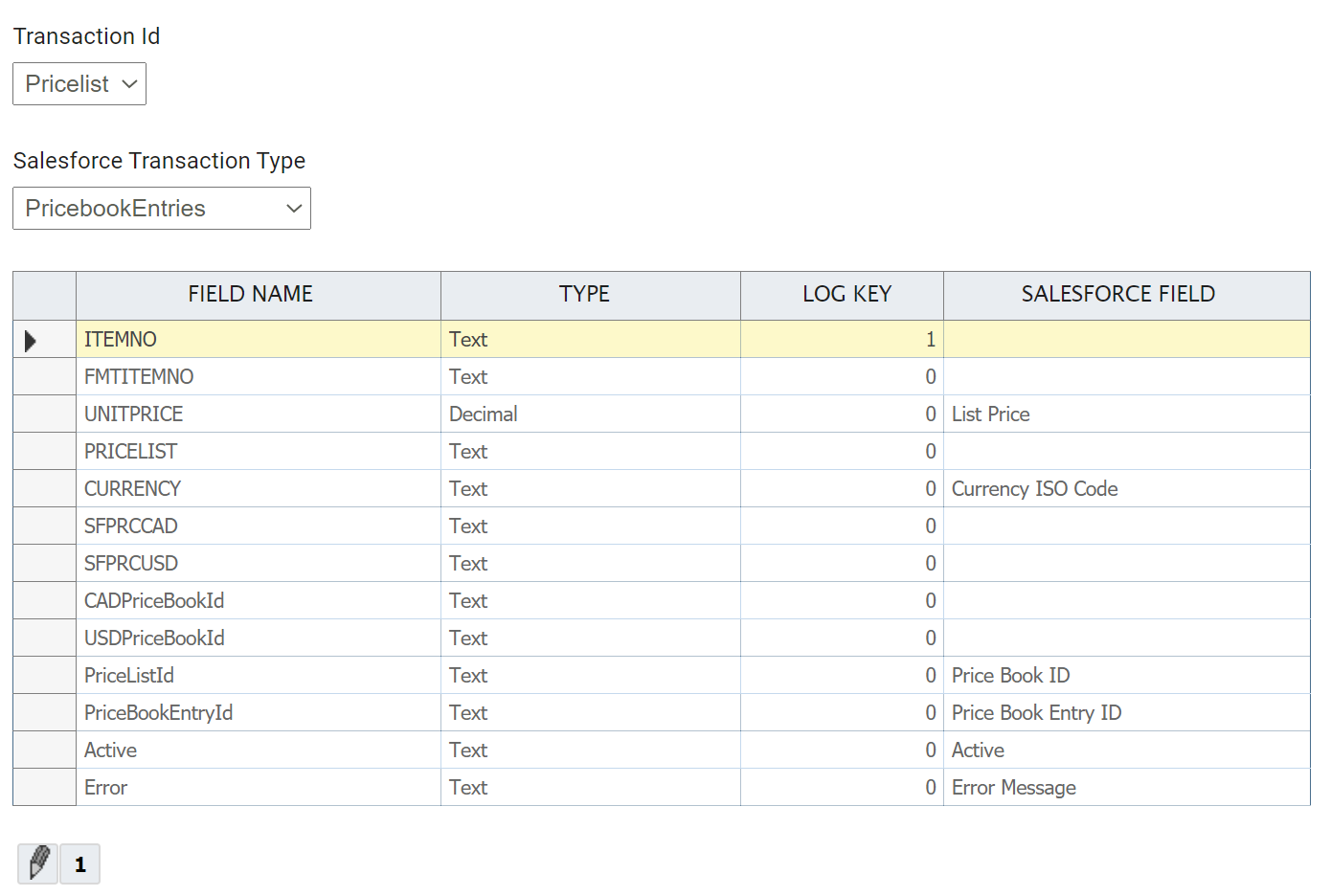Go to page 1 in pager
Screen dimensions: 1331x896
coord(80,864)
